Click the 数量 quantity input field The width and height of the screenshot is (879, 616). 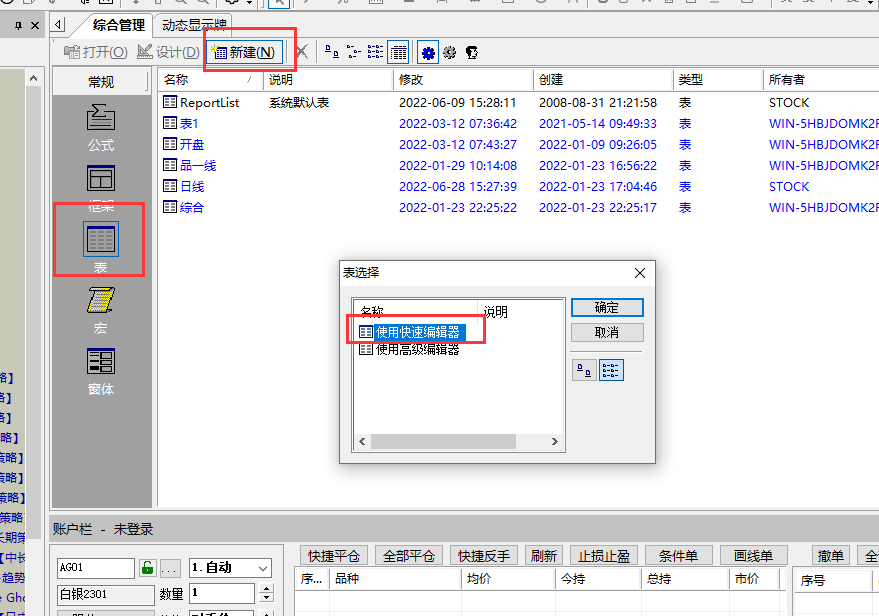click(221, 593)
